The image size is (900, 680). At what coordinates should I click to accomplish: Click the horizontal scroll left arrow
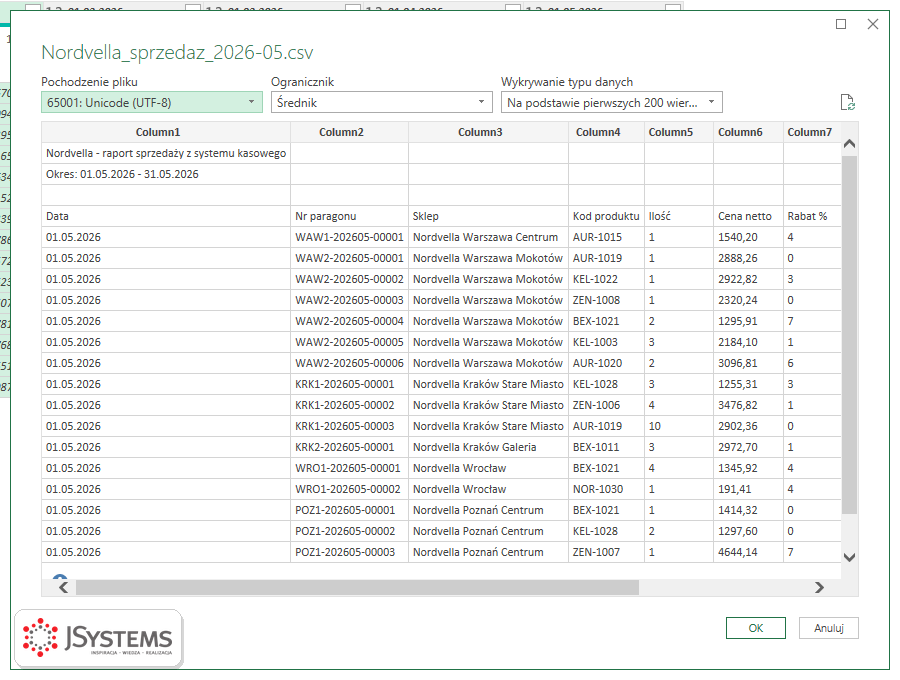click(x=64, y=587)
